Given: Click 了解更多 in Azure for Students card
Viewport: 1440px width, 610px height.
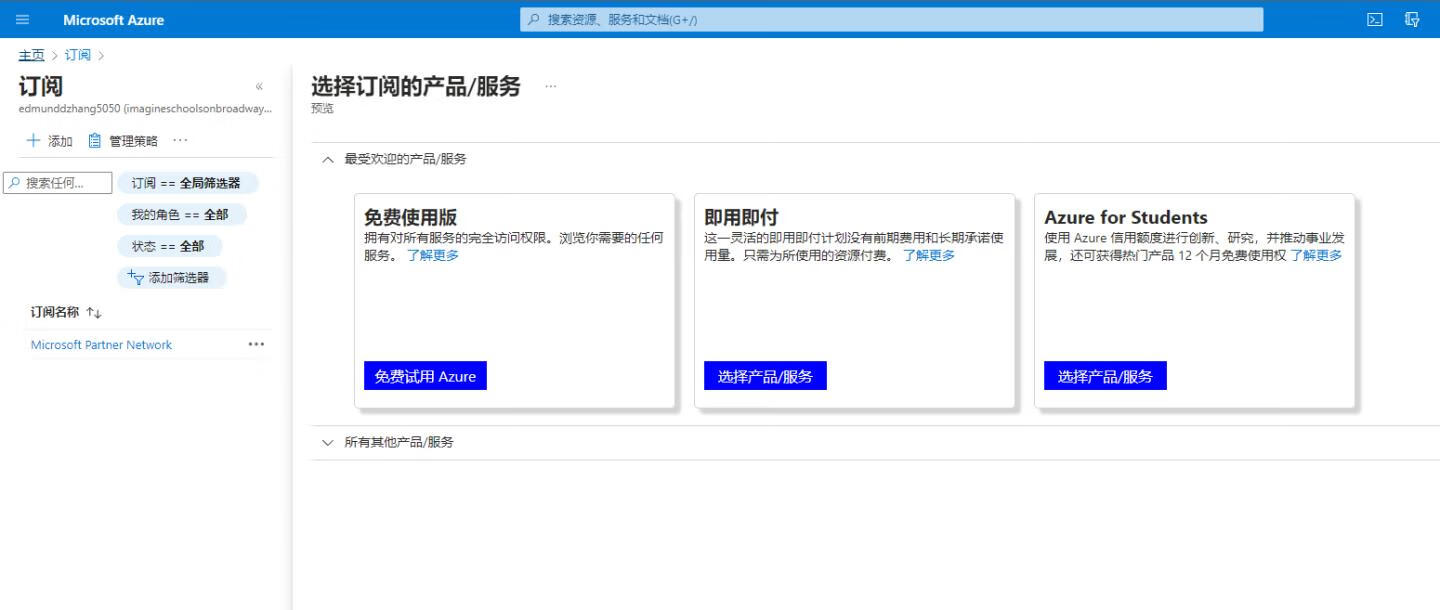Looking at the screenshot, I should (1316, 255).
